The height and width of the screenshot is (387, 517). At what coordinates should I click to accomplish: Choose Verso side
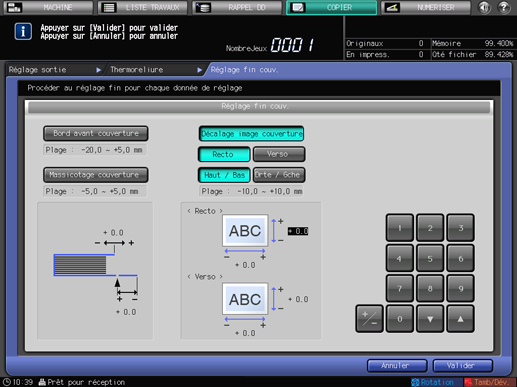pyautogui.click(x=279, y=154)
